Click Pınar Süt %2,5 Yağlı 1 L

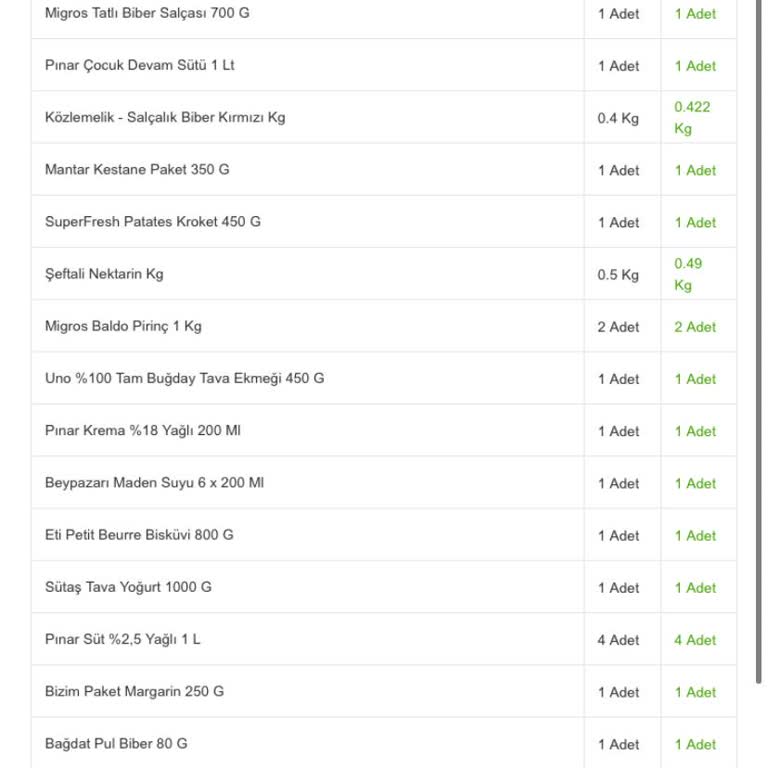pos(123,639)
